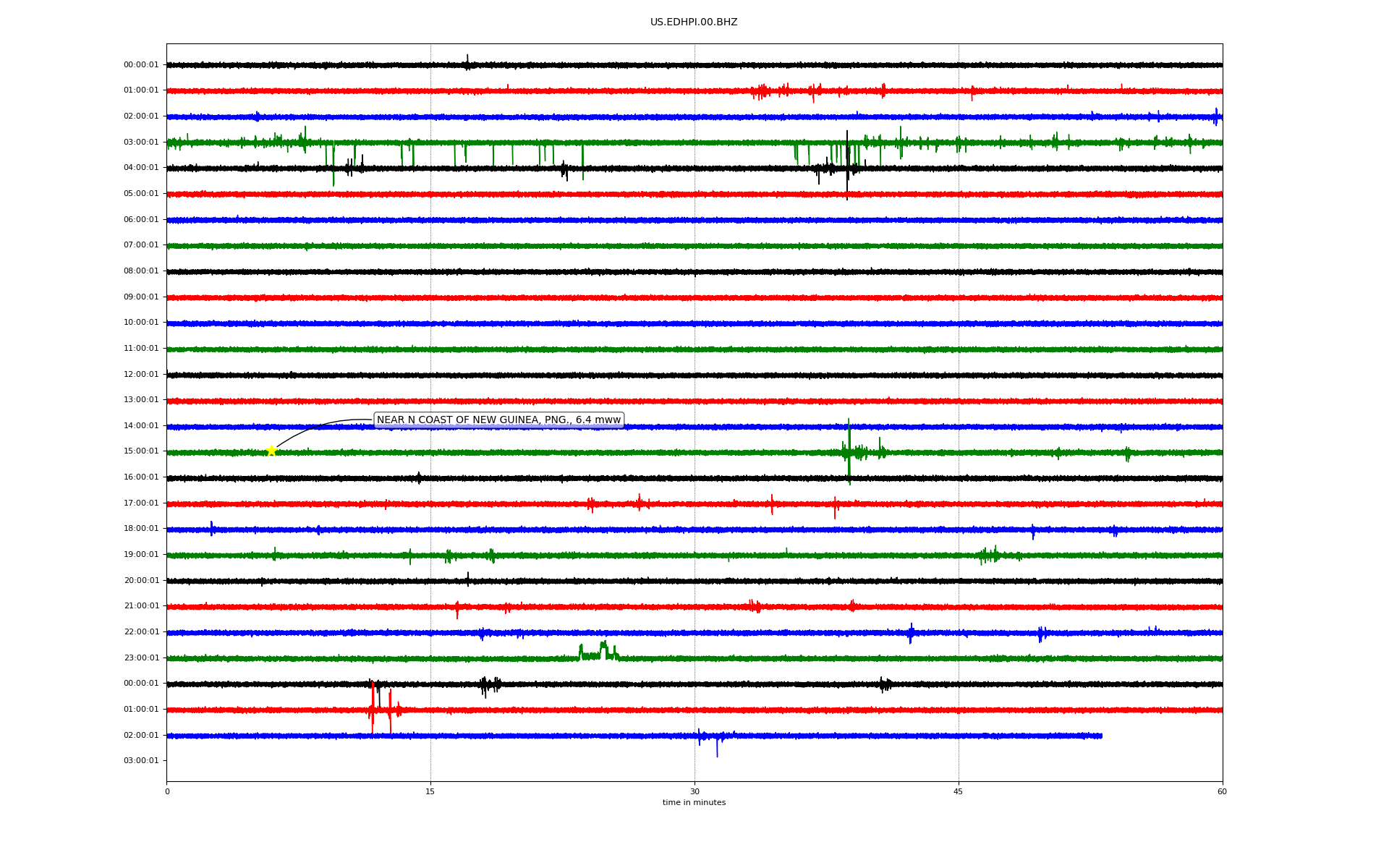Select the 23:00:01 row label

coord(141,658)
